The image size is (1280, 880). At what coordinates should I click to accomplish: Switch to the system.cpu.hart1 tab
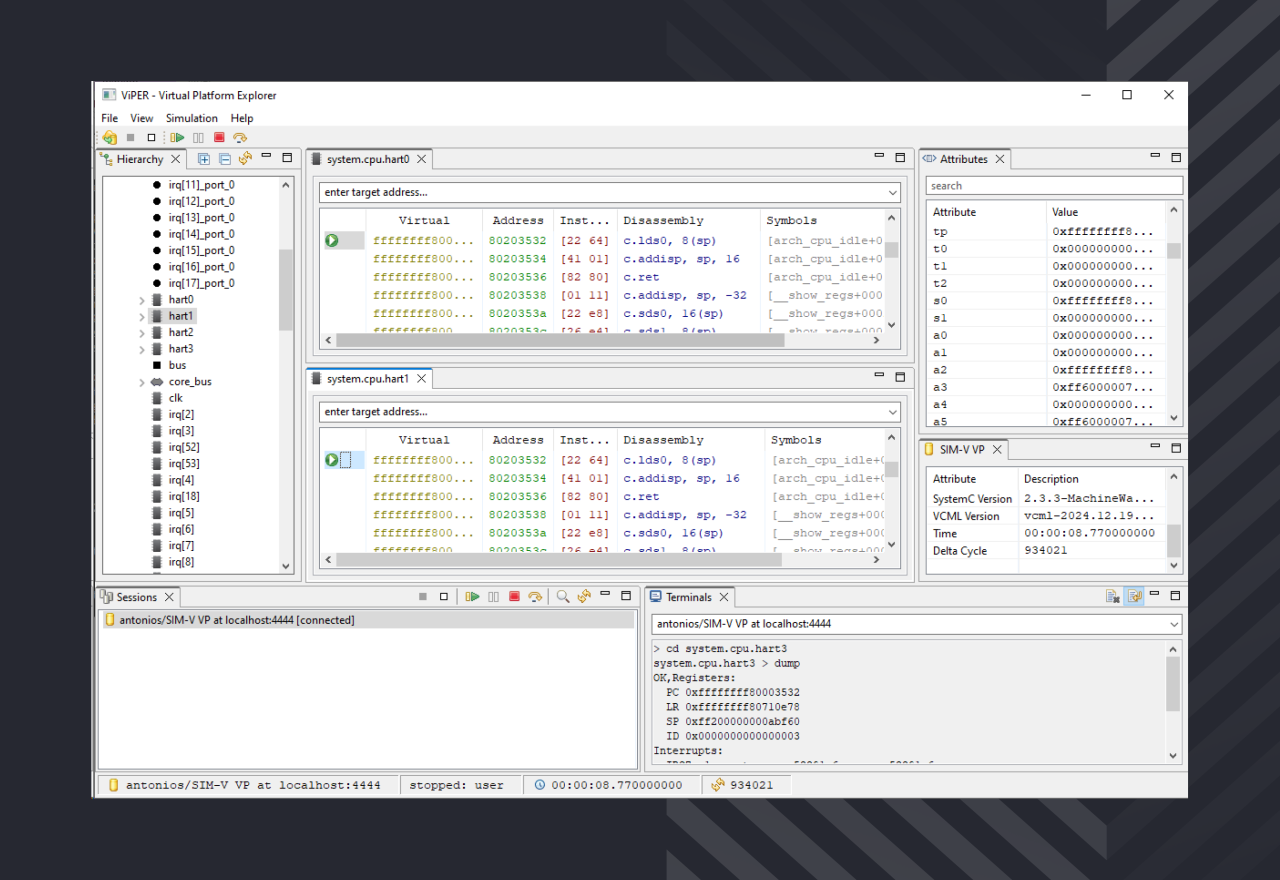point(370,378)
